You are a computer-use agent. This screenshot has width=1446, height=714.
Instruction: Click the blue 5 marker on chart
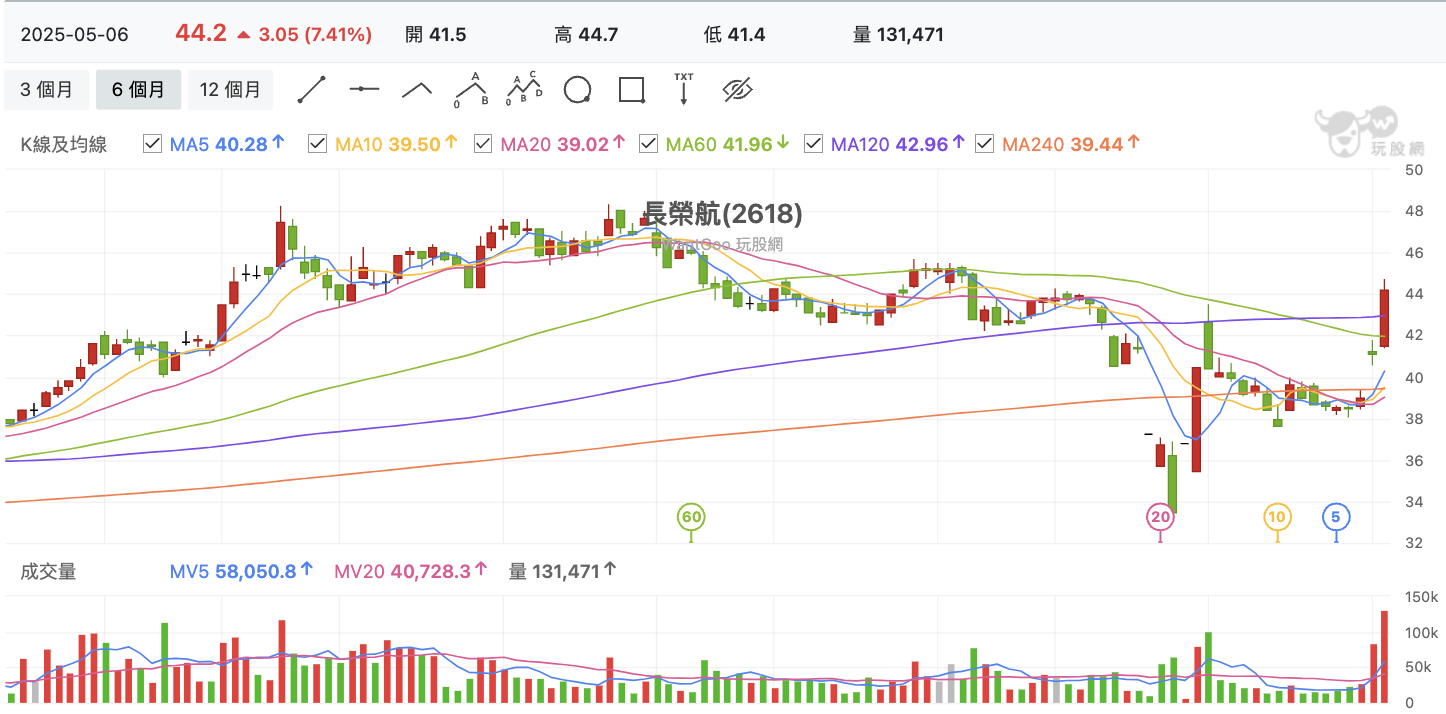(1336, 517)
